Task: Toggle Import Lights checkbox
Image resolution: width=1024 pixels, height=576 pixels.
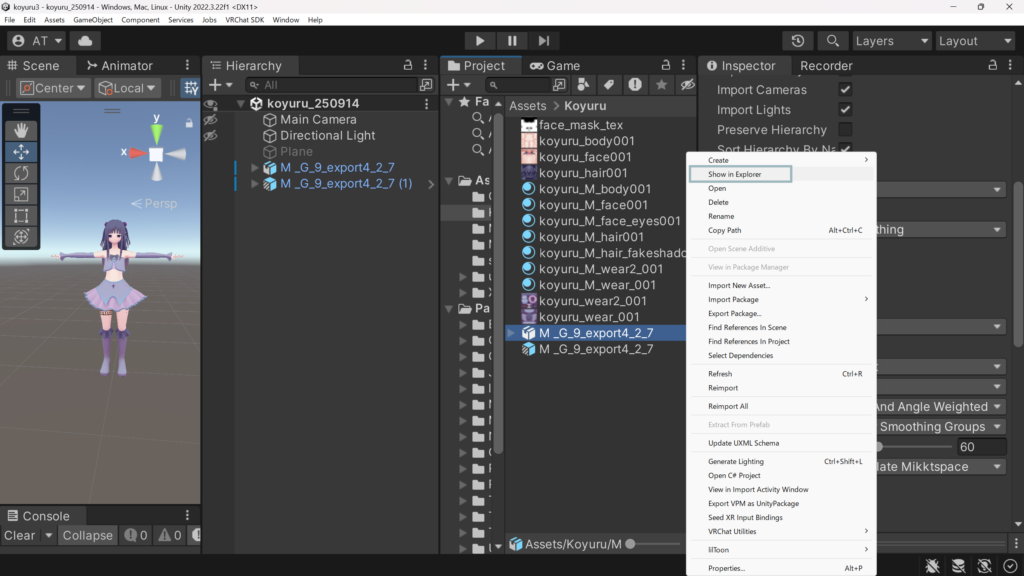Action: click(845, 110)
